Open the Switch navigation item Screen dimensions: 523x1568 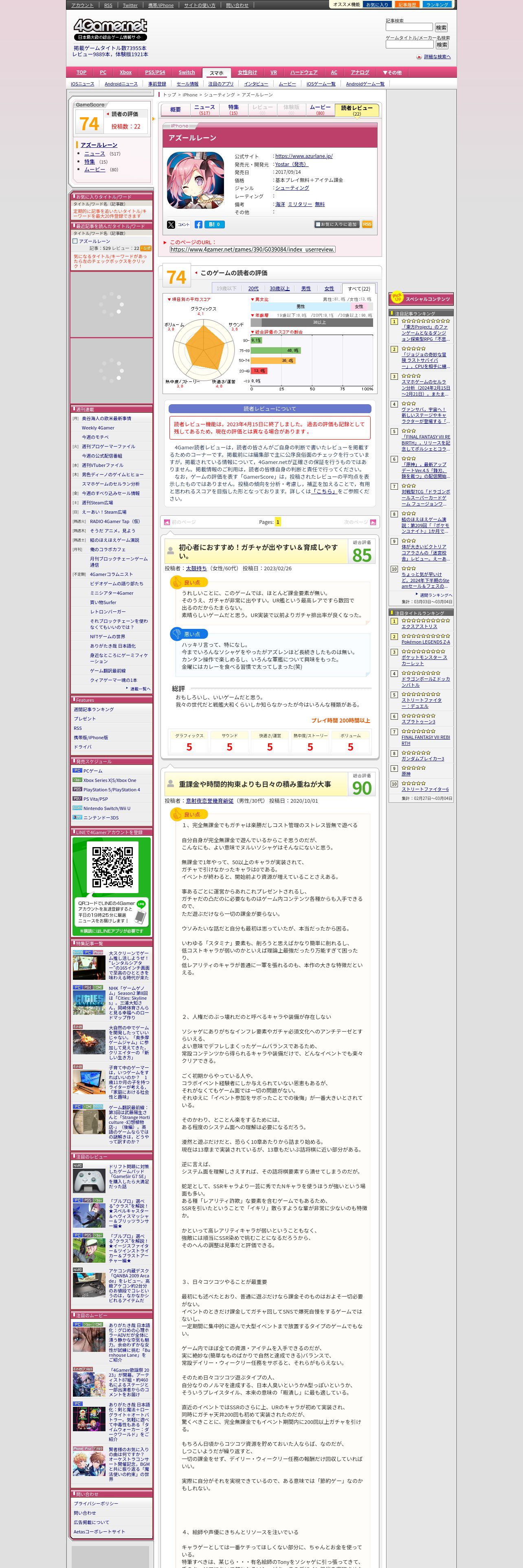tap(186, 72)
